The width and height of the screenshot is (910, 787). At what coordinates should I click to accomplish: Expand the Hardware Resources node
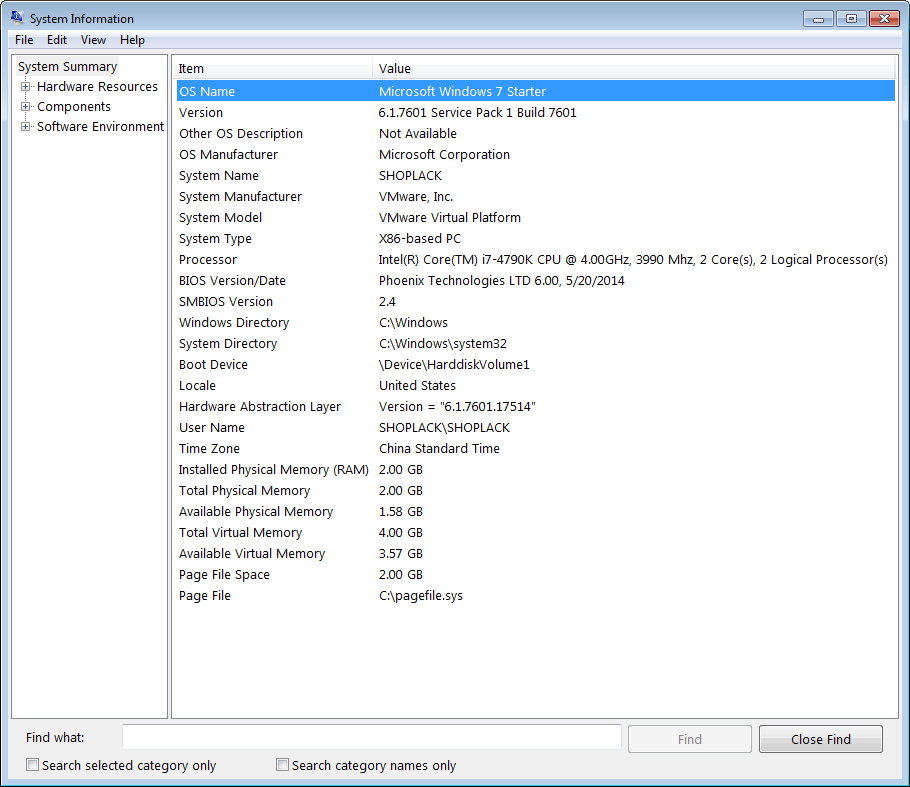[x=25, y=86]
